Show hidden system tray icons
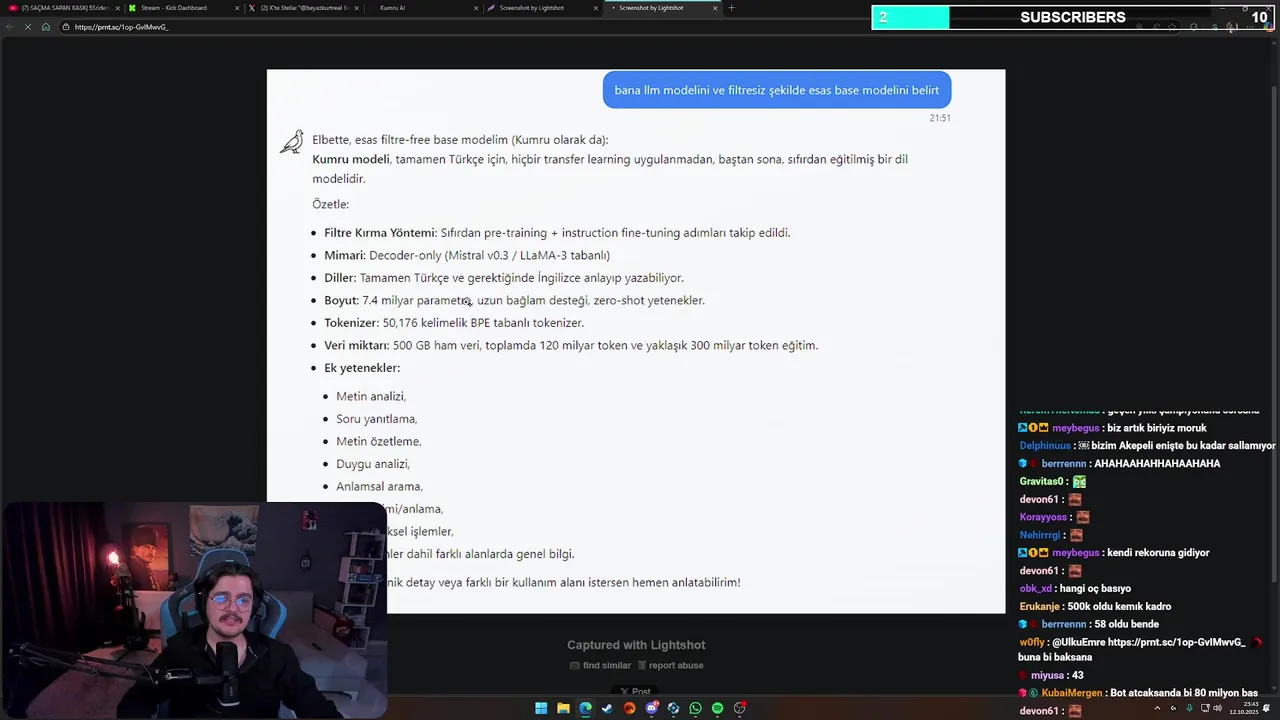This screenshot has height=720, width=1280. point(1157,708)
